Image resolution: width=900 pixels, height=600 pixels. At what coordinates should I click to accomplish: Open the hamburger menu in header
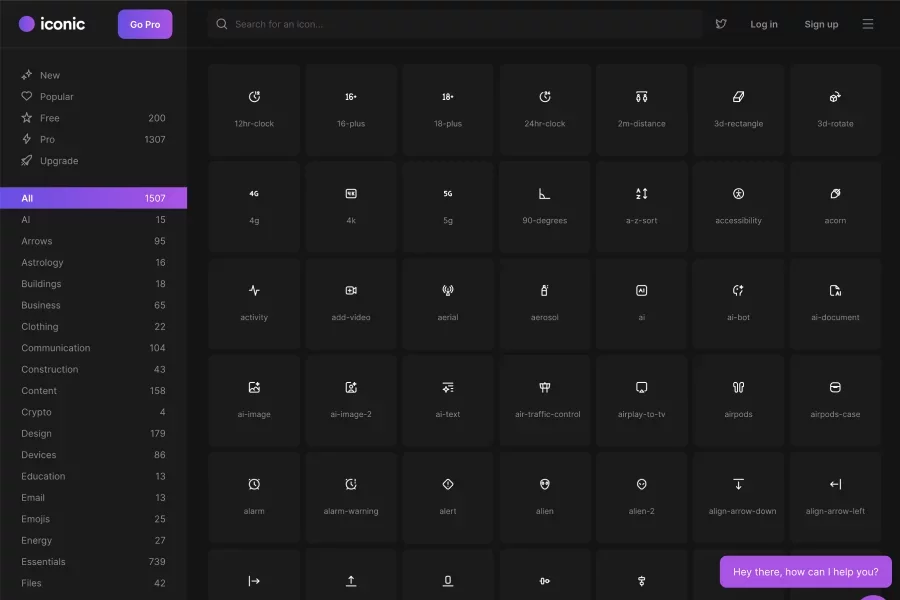pyautogui.click(x=868, y=24)
